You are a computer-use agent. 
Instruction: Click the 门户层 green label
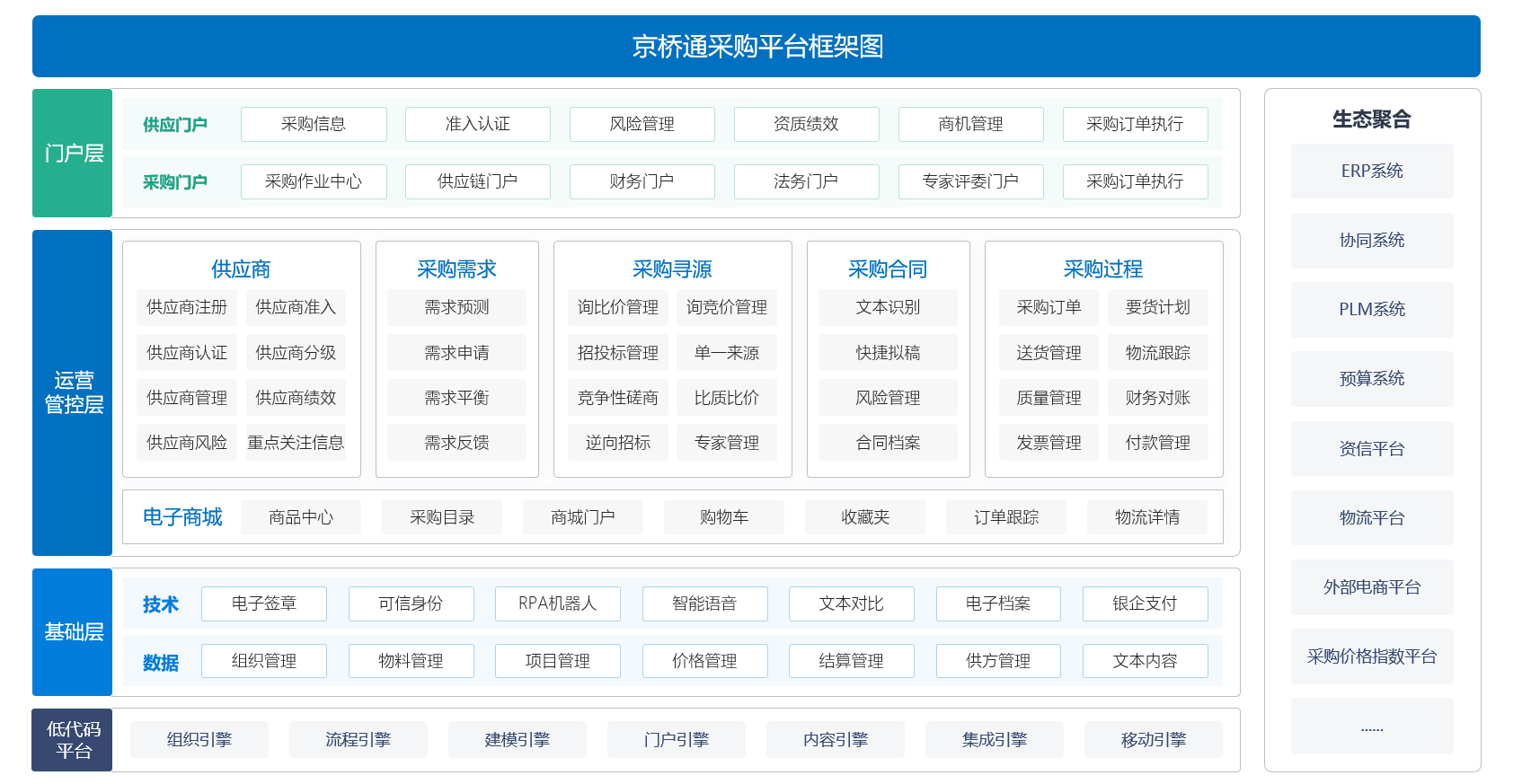(73, 153)
